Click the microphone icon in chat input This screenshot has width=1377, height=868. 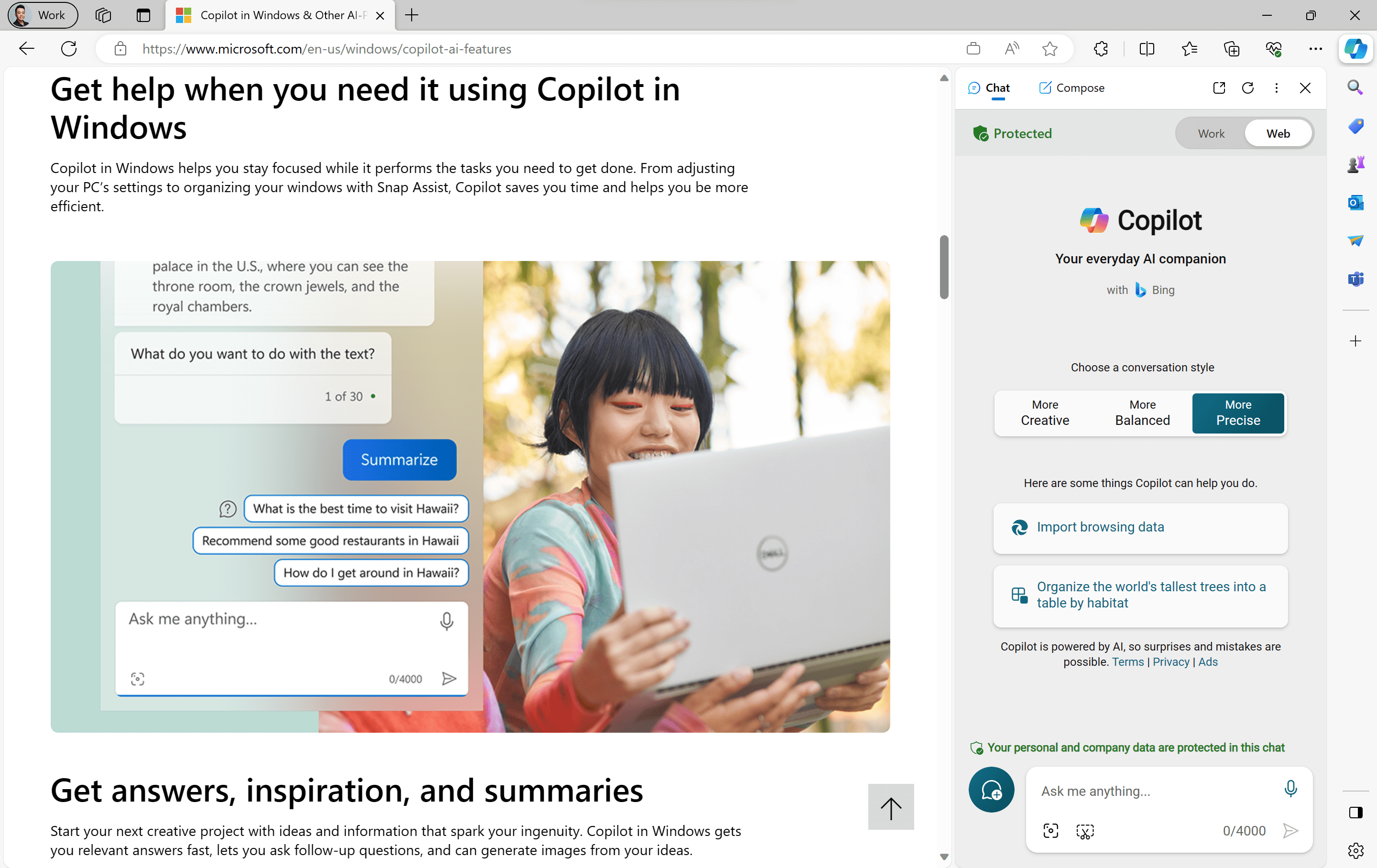pyautogui.click(x=1290, y=789)
